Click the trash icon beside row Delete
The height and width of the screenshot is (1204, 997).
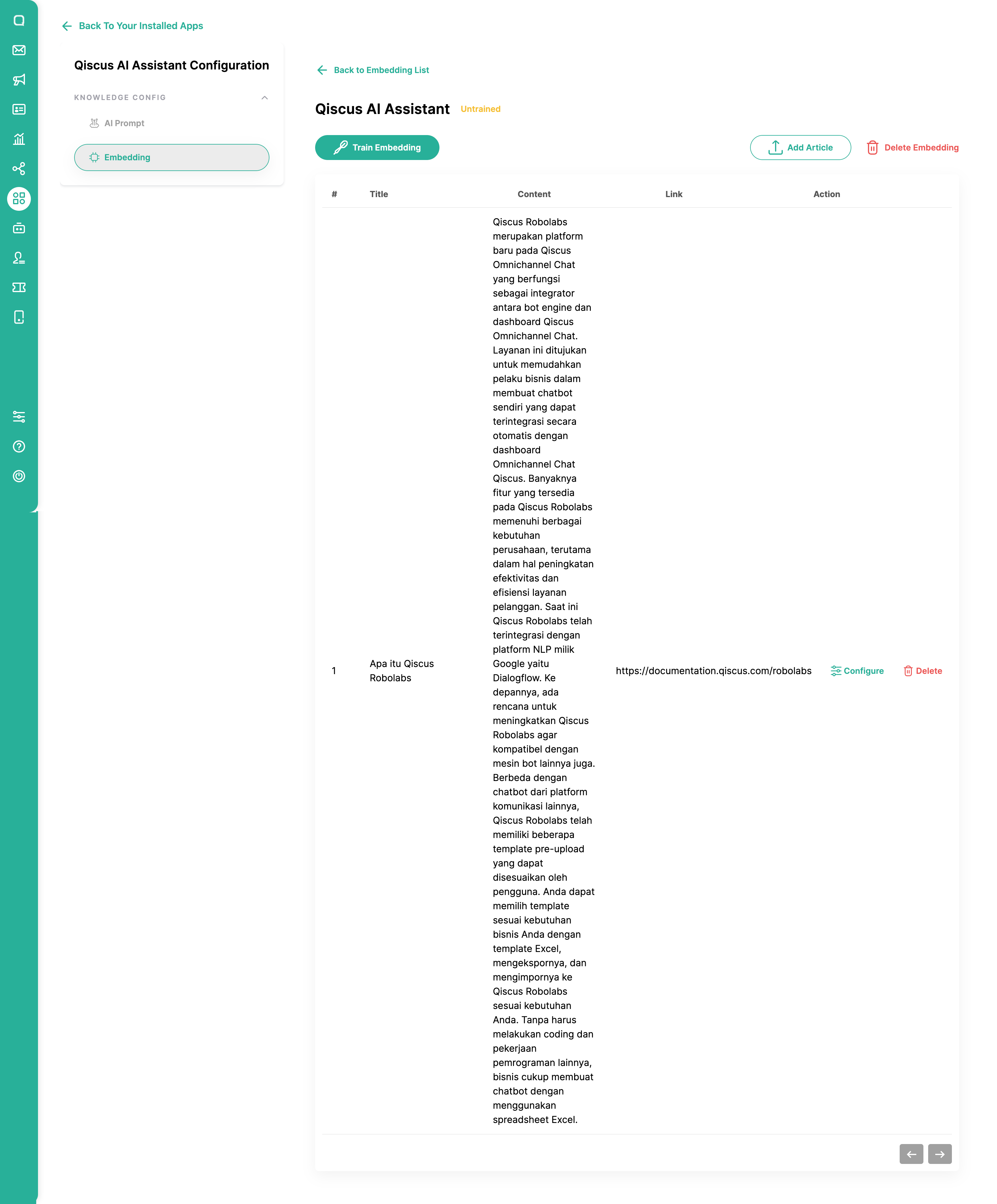(x=908, y=671)
